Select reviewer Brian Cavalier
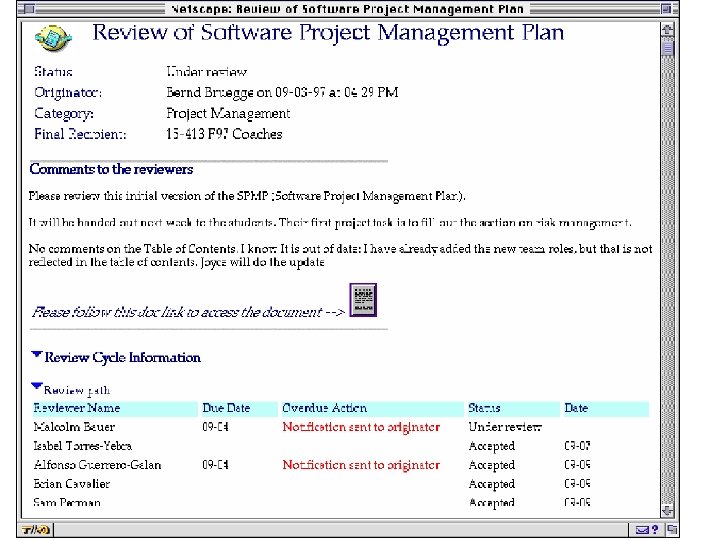Screen dimensions: 720x540 pos(71,484)
